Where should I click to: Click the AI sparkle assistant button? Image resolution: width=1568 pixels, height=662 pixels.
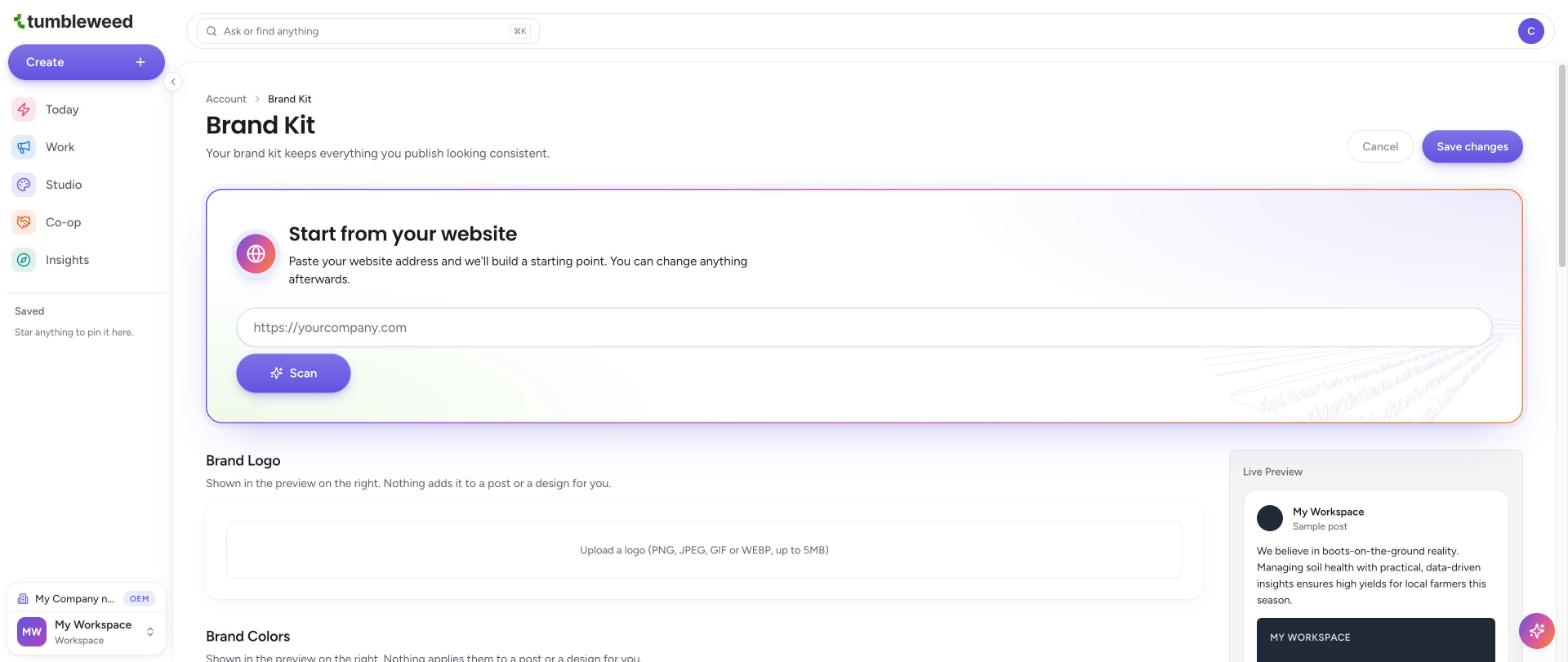(1537, 631)
